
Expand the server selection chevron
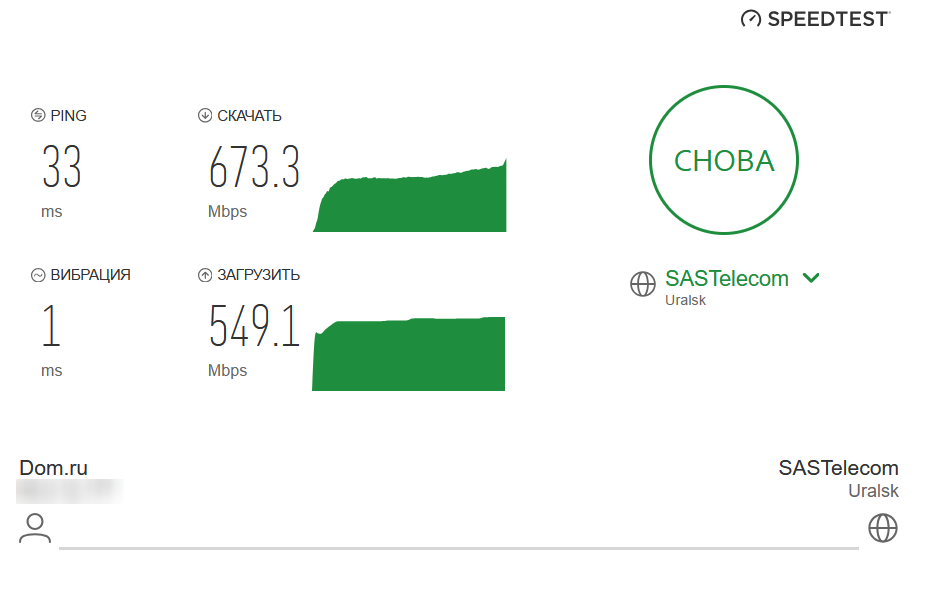pos(812,278)
